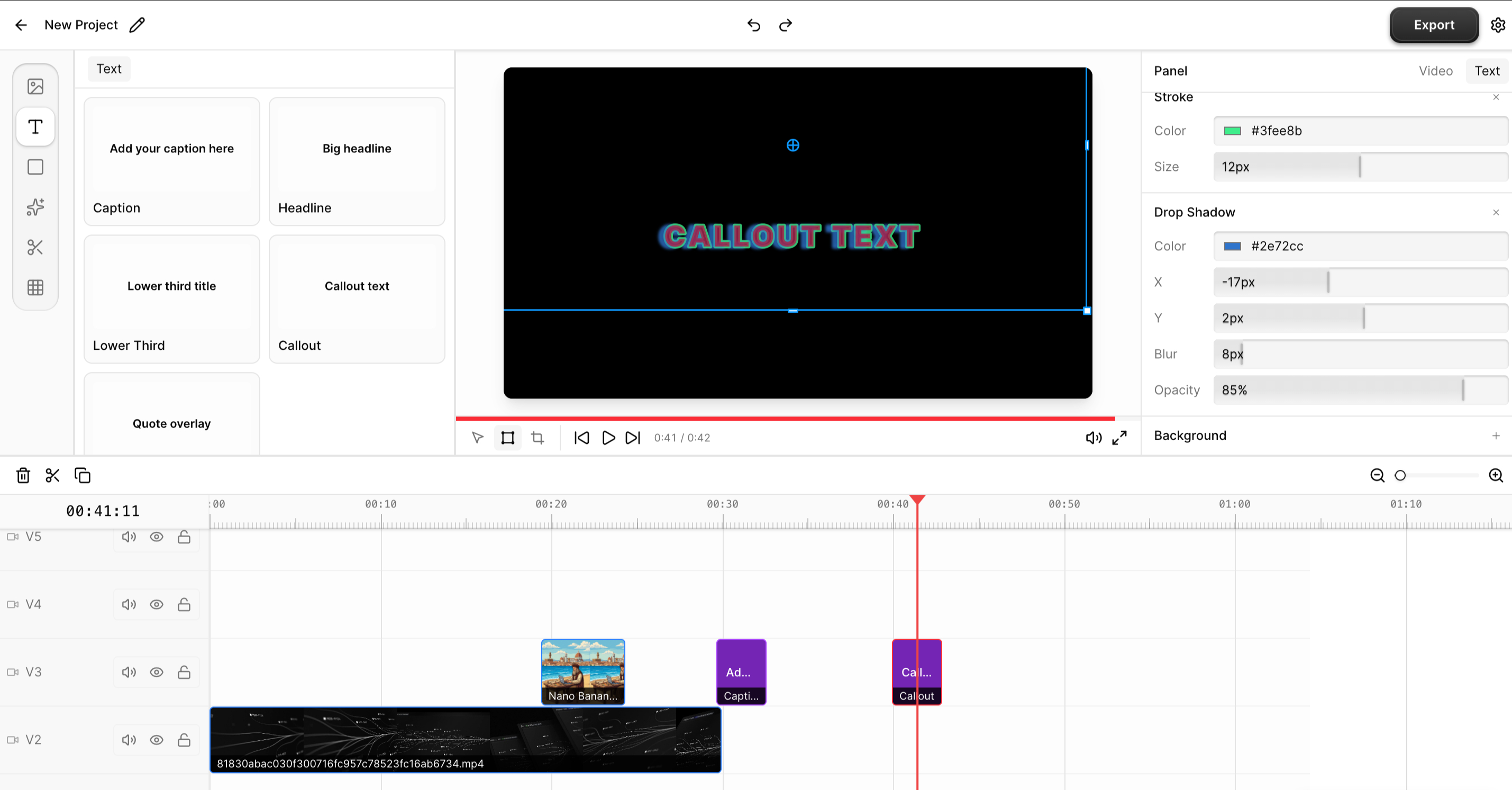The height and width of the screenshot is (790, 1512).
Task: Lock the V2 track
Action: point(184,740)
